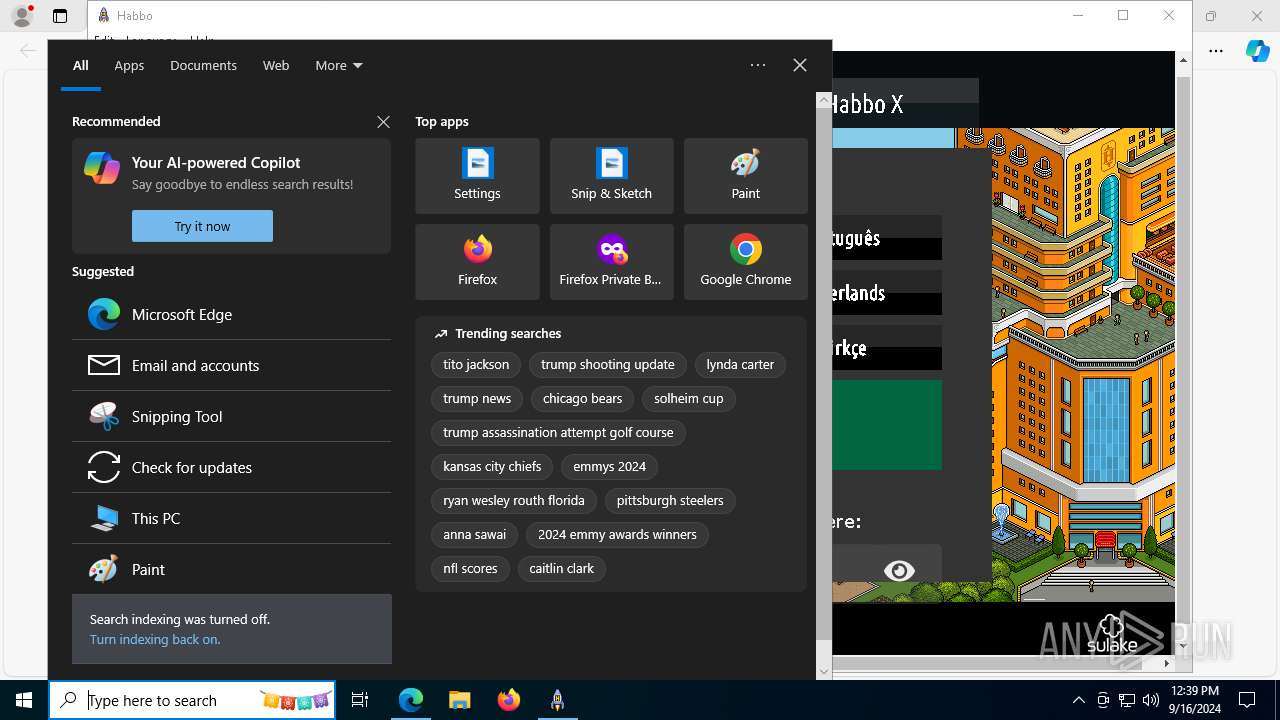Open Microsoft Edge suggested result
Viewport: 1280px width, 720px height.
231,314
